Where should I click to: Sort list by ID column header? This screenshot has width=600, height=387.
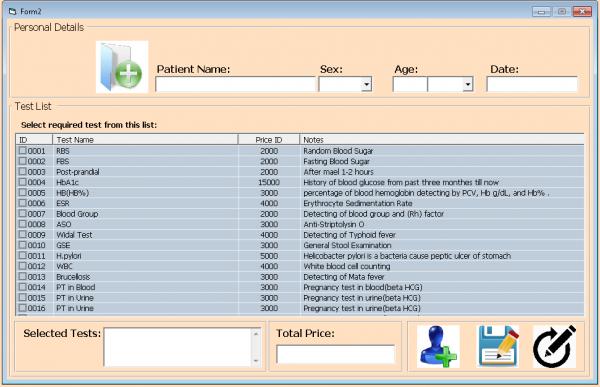pos(34,140)
